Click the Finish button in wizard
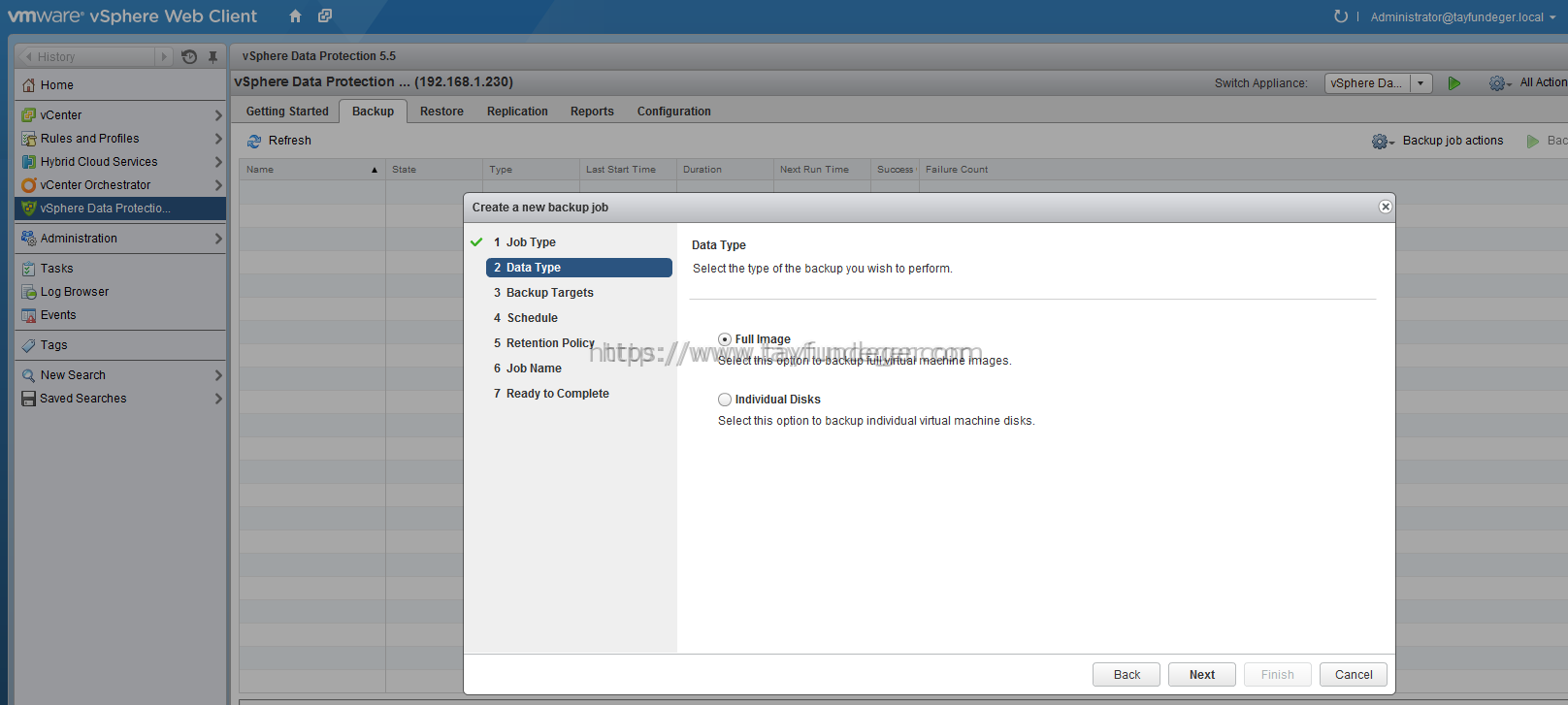 [x=1278, y=675]
